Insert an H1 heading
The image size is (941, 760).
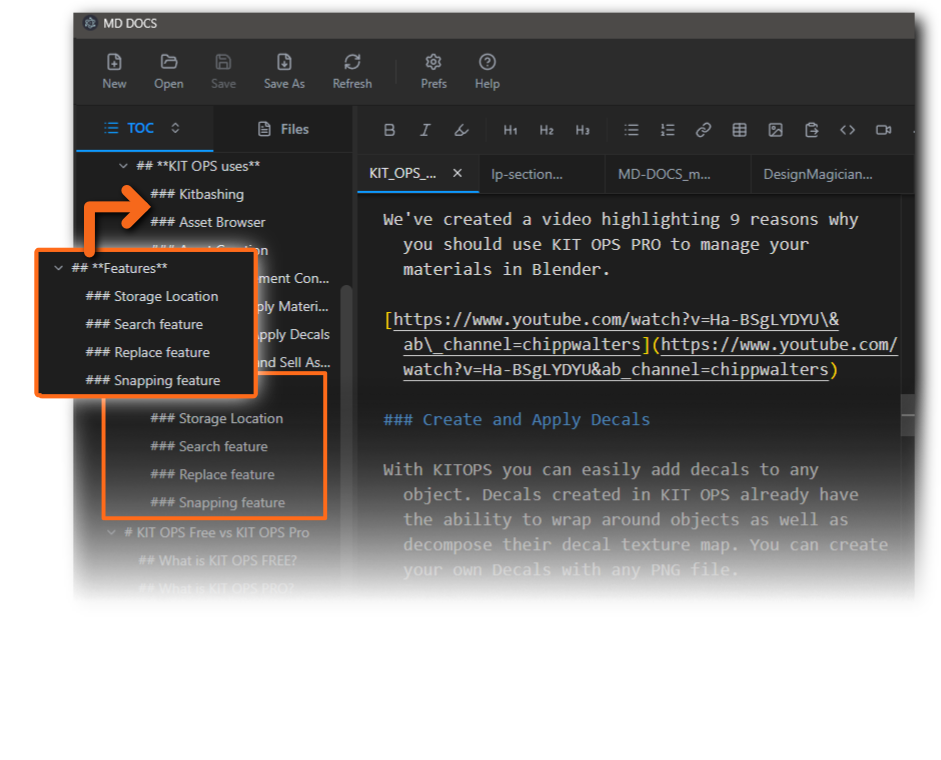[x=510, y=130]
